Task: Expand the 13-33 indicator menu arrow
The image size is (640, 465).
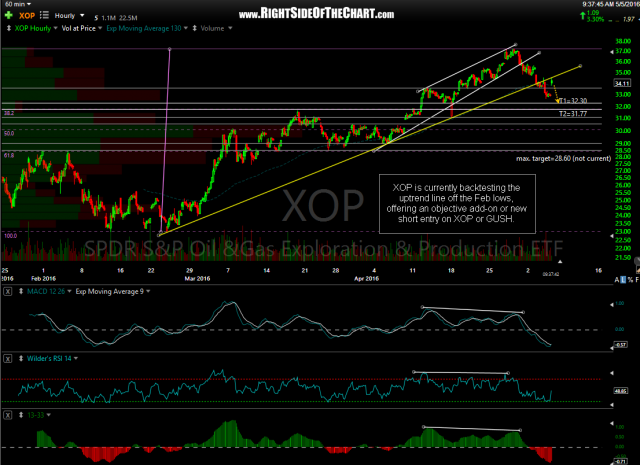Action: (49, 415)
